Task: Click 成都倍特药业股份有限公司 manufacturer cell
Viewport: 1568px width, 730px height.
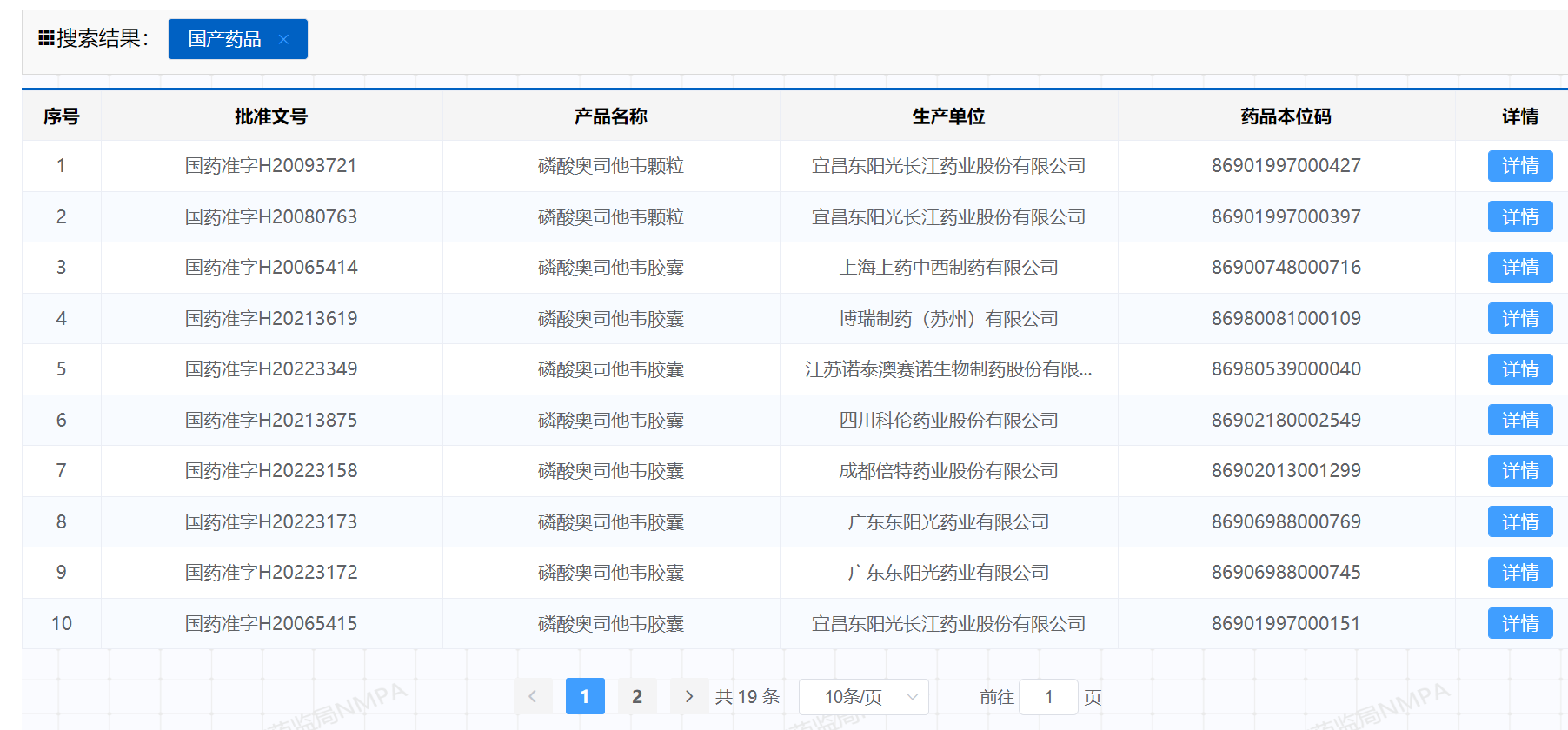Action: (949, 471)
